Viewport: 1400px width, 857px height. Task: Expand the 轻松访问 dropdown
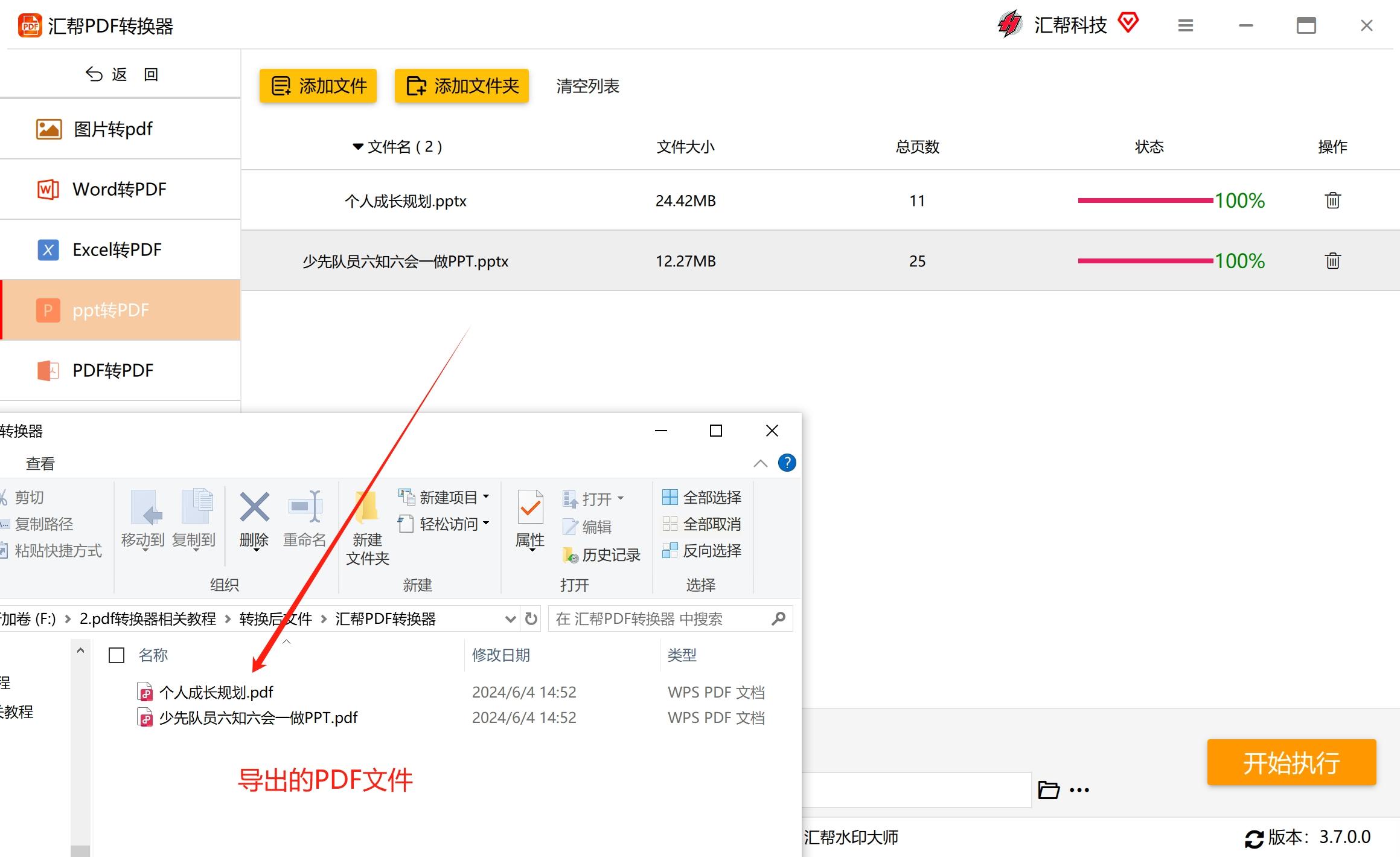click(x=486, y=524)
